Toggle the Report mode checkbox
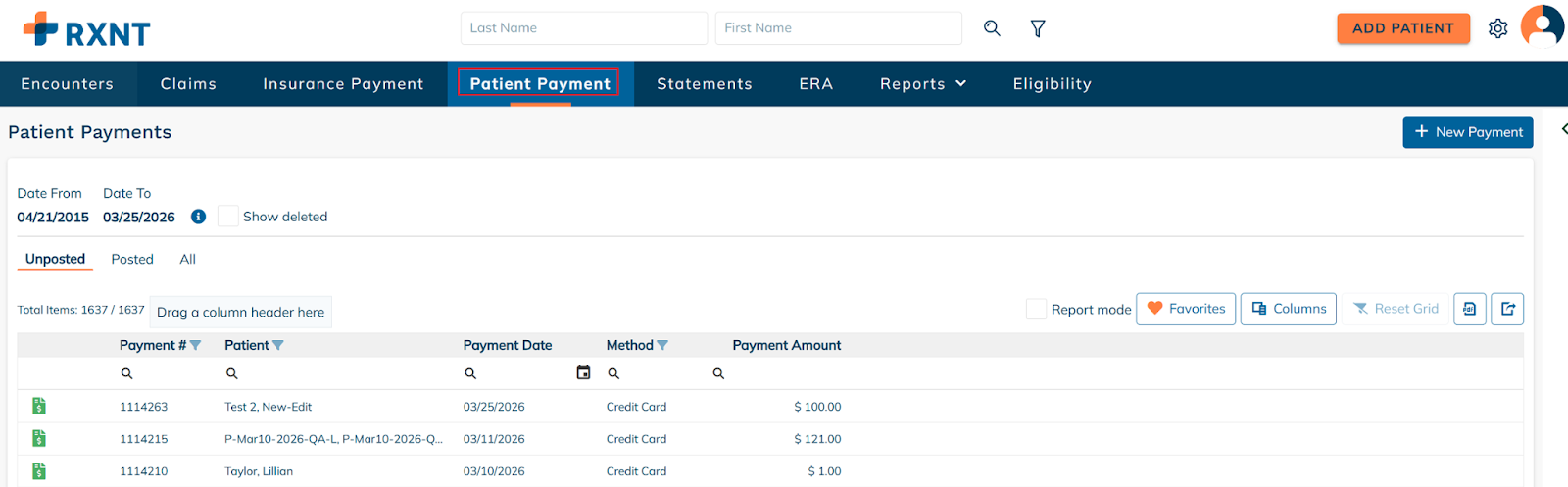1568x487 pixels. [x=1036, y=309]
